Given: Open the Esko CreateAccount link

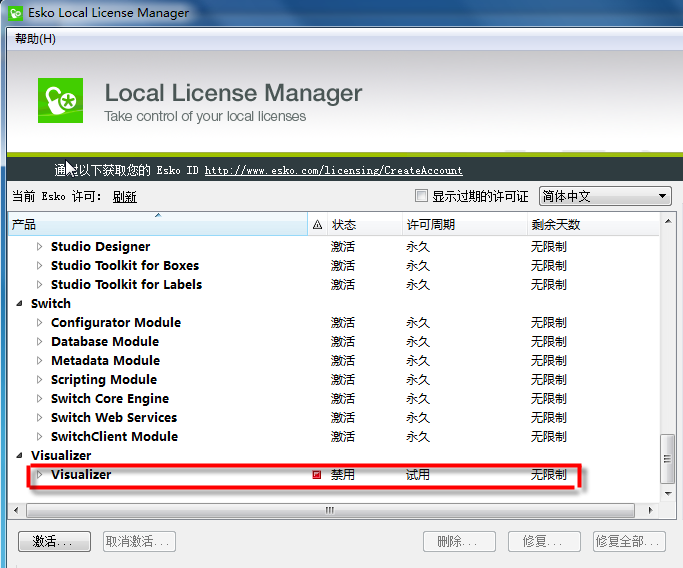Looking at the screenshot, I should (333, 170).
